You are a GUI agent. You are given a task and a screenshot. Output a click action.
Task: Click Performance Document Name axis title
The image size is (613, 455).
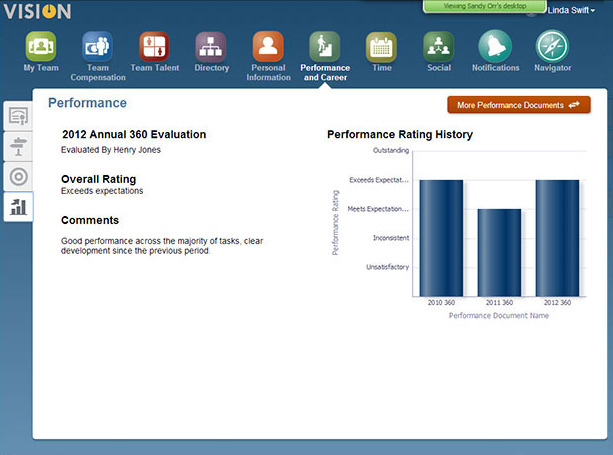498,315
